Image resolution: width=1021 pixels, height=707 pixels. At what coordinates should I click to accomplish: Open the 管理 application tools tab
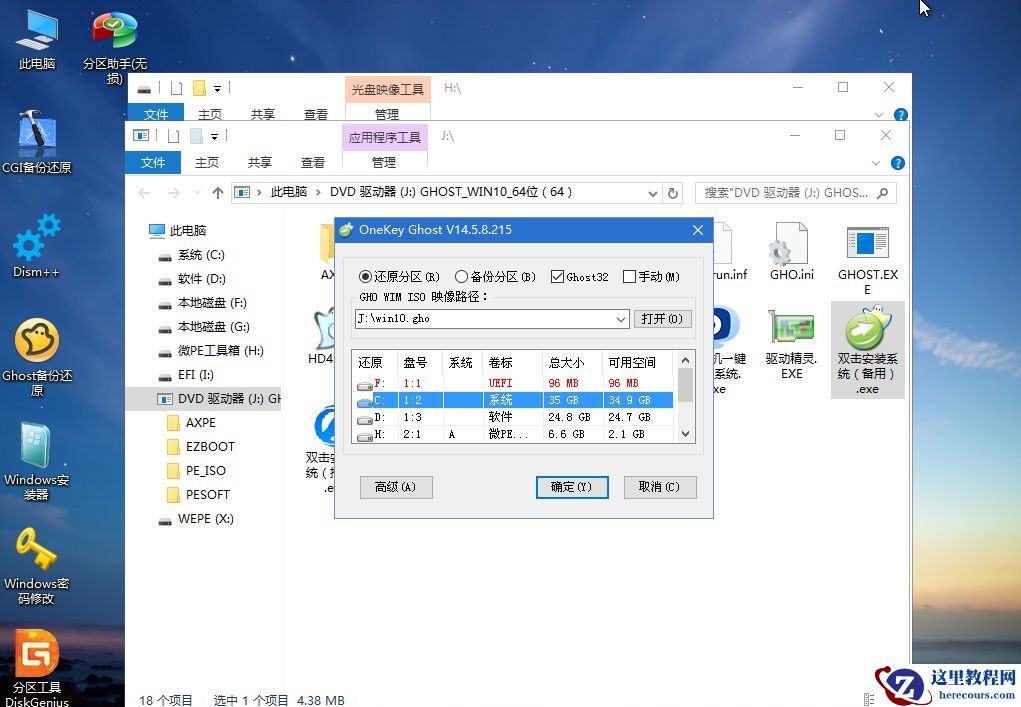click(383, 161)
